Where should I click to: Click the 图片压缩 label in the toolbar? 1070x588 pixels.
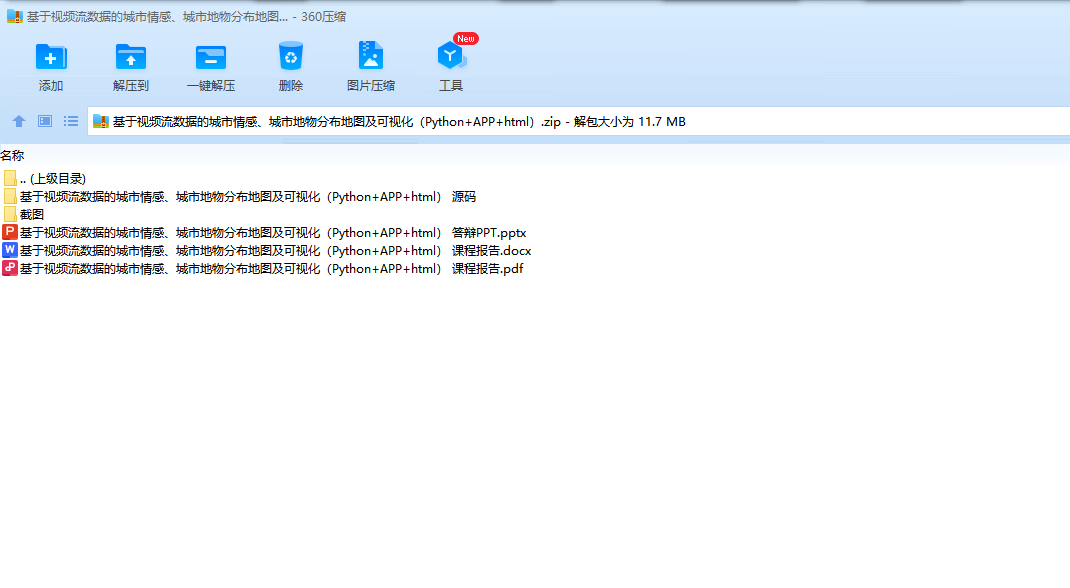371,86
